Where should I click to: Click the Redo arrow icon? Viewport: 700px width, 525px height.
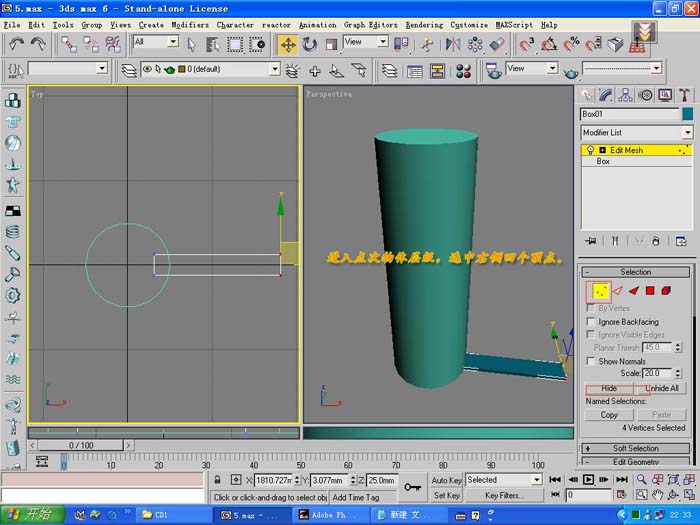pos(38,44)
